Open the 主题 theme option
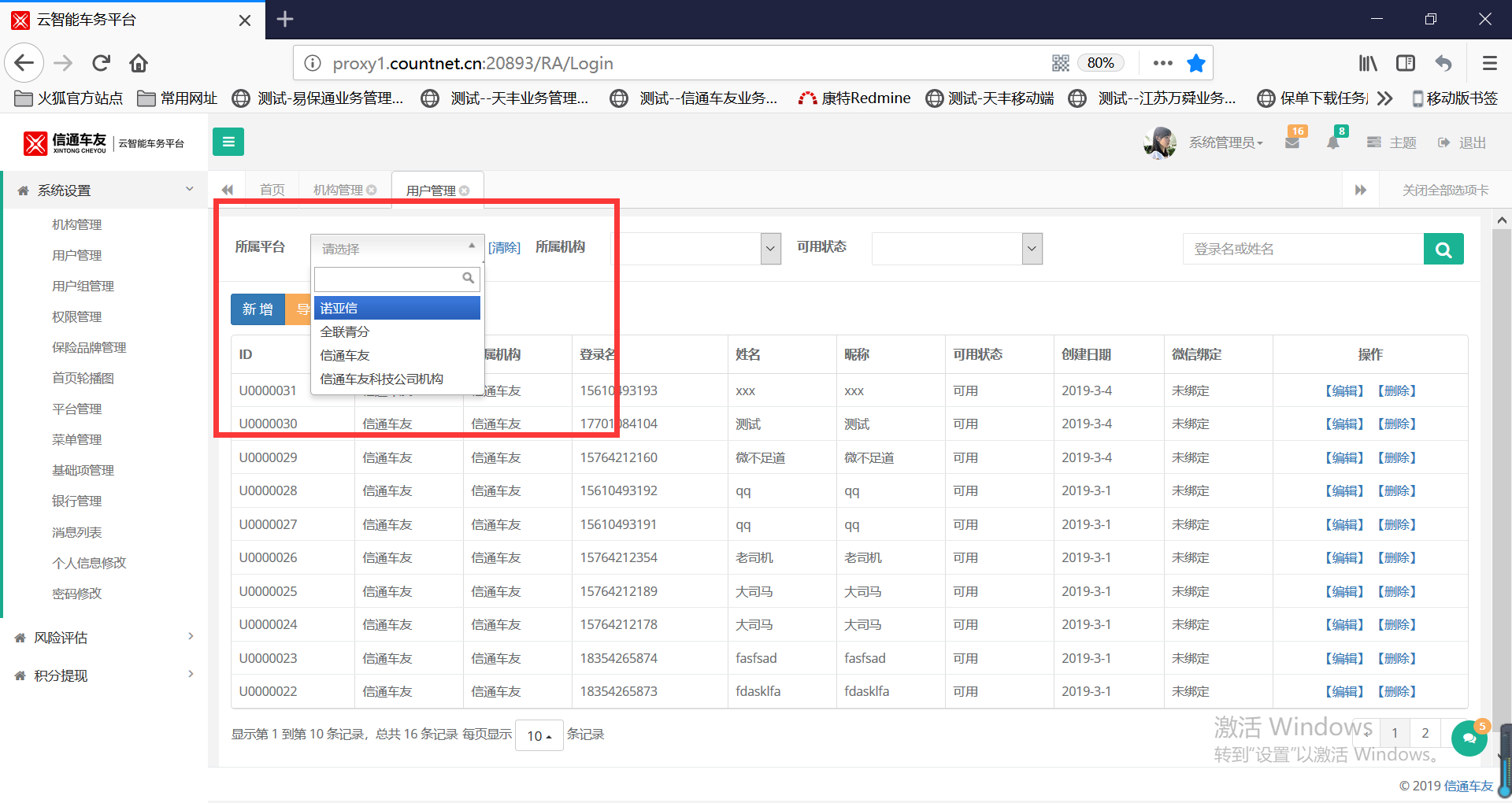Image resolution: width=1512 pixels, height=803 pixels. tap(1392, 142)
